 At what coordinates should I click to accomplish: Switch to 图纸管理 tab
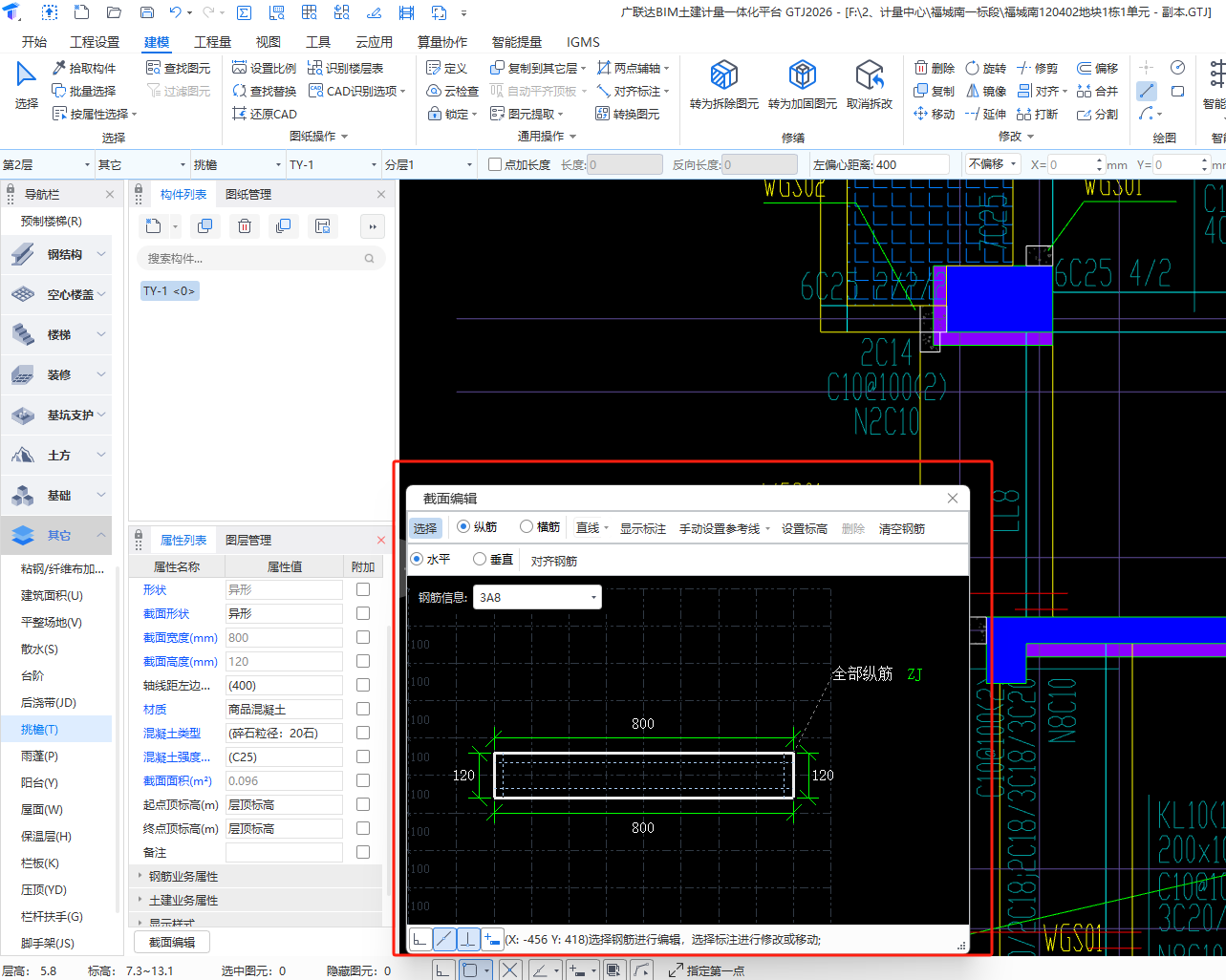tap(248, 194)
